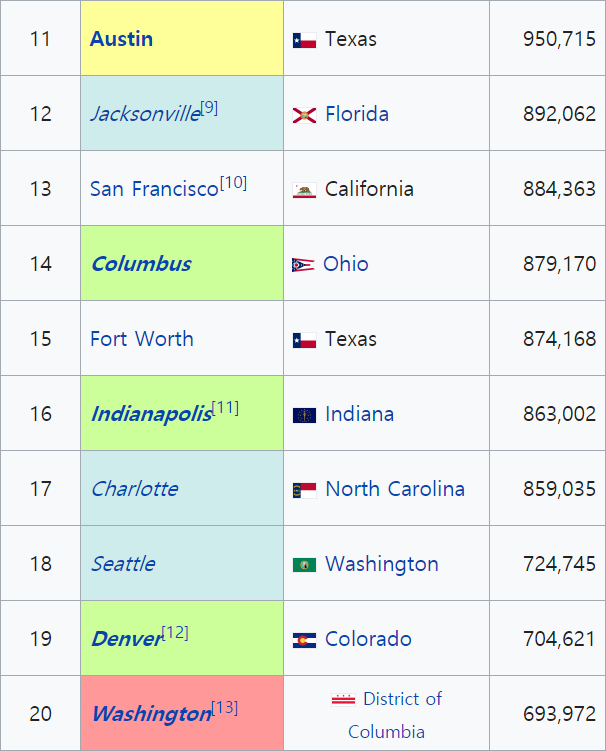Select the 693,972 population cell
Image resolution: width=606 pixels, height=751 pixels.
[x=558, y=714]
